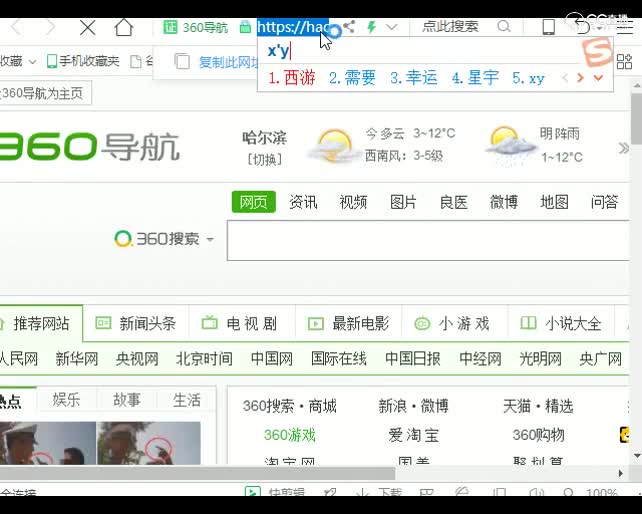Select IME candidate 1 西游
The height and width of the screenshot is (514, 642).
[x=292, y=77]
